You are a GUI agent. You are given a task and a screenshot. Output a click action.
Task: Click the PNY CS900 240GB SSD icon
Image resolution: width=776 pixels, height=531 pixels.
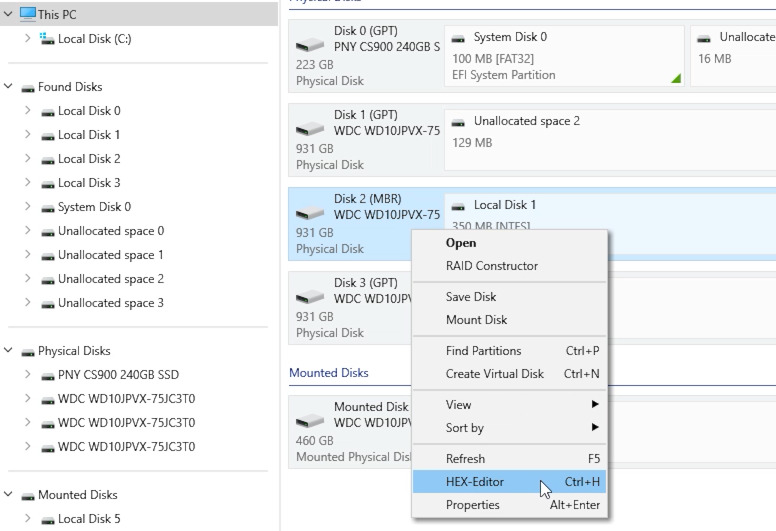(48, 377)
